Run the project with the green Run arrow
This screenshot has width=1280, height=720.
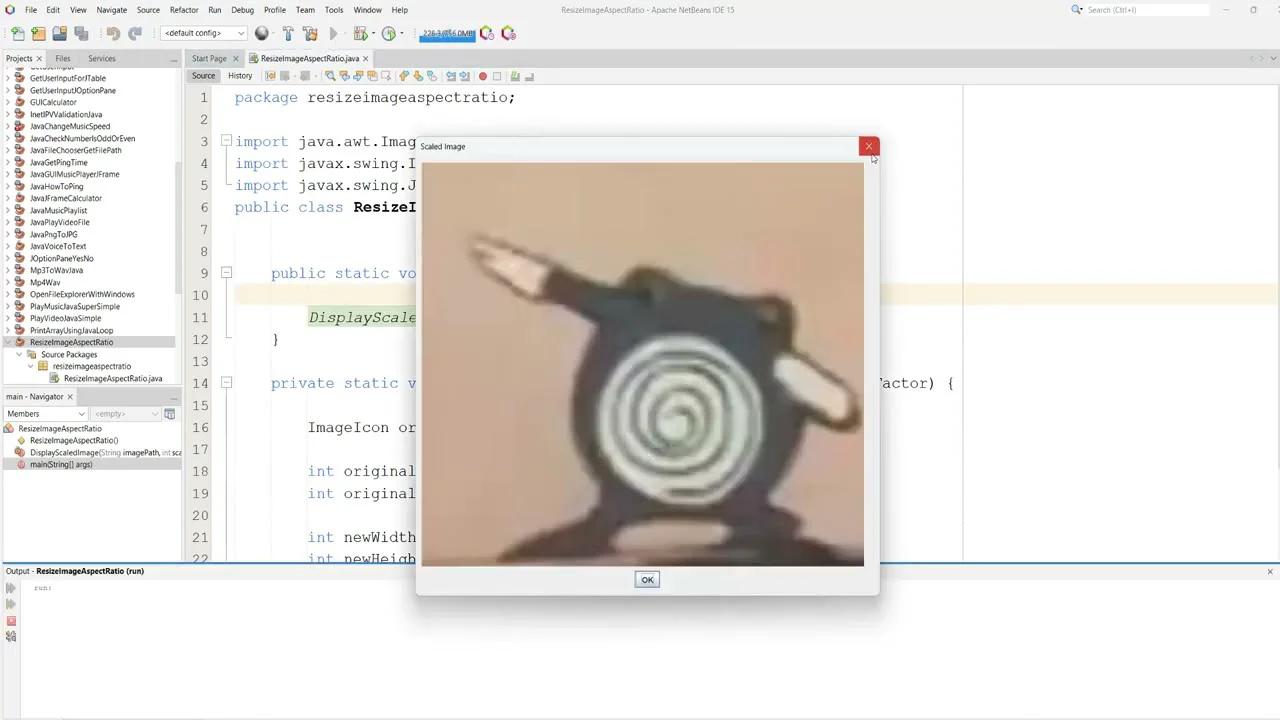pyautogui.click(x=333, y=33)
